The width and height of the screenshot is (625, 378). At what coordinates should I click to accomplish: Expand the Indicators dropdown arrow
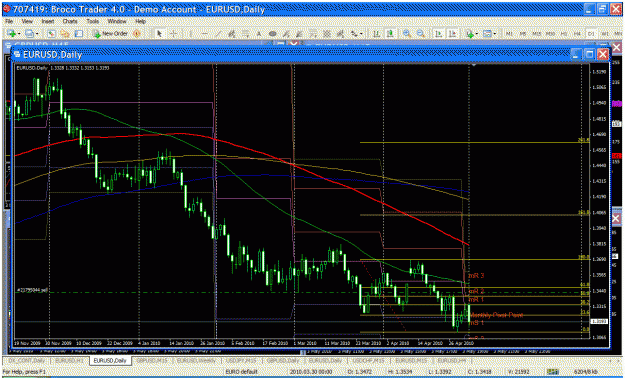[477, 34]
